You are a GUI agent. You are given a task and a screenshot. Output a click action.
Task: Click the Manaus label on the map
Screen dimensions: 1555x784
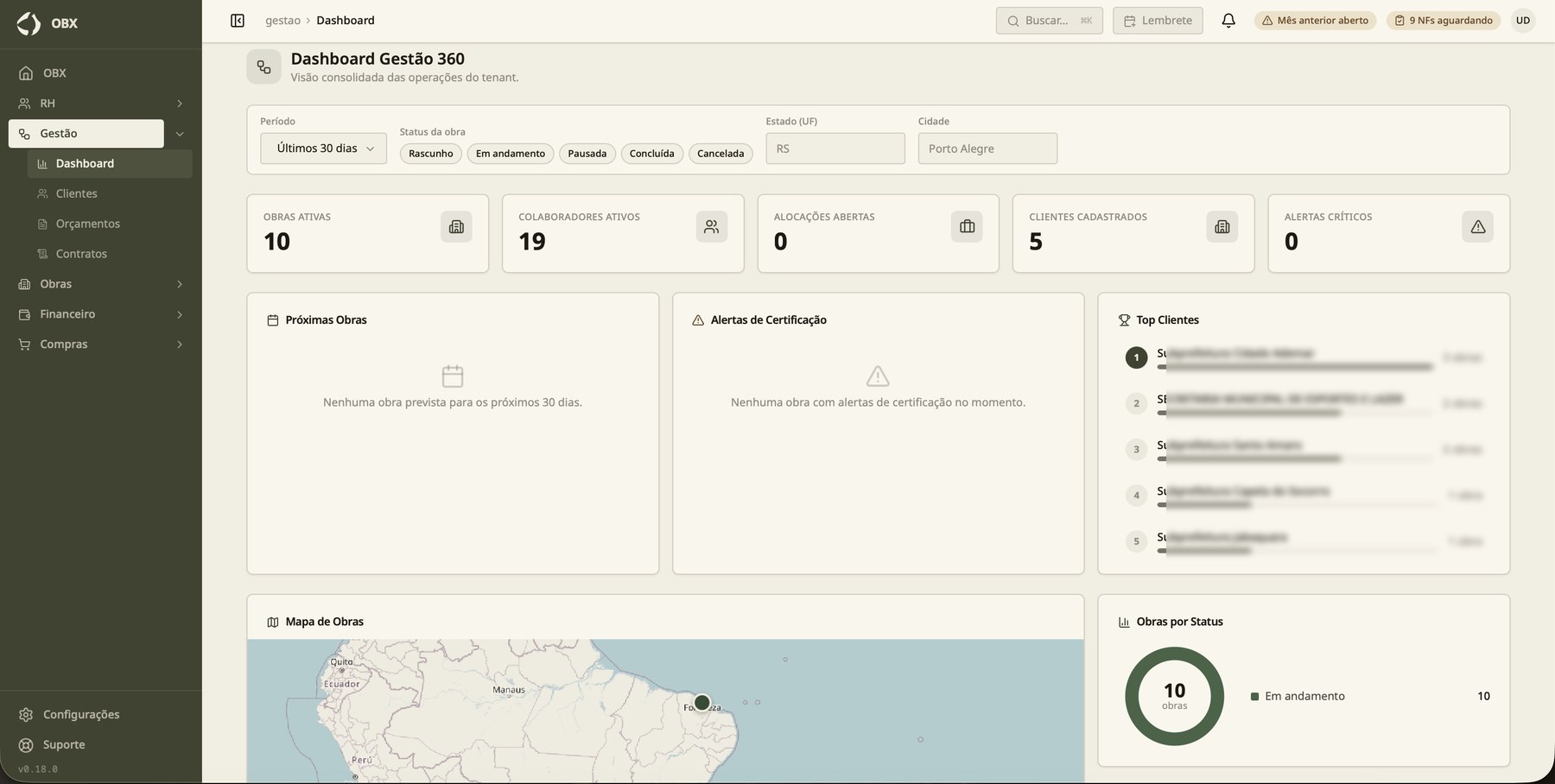[509, 690]
